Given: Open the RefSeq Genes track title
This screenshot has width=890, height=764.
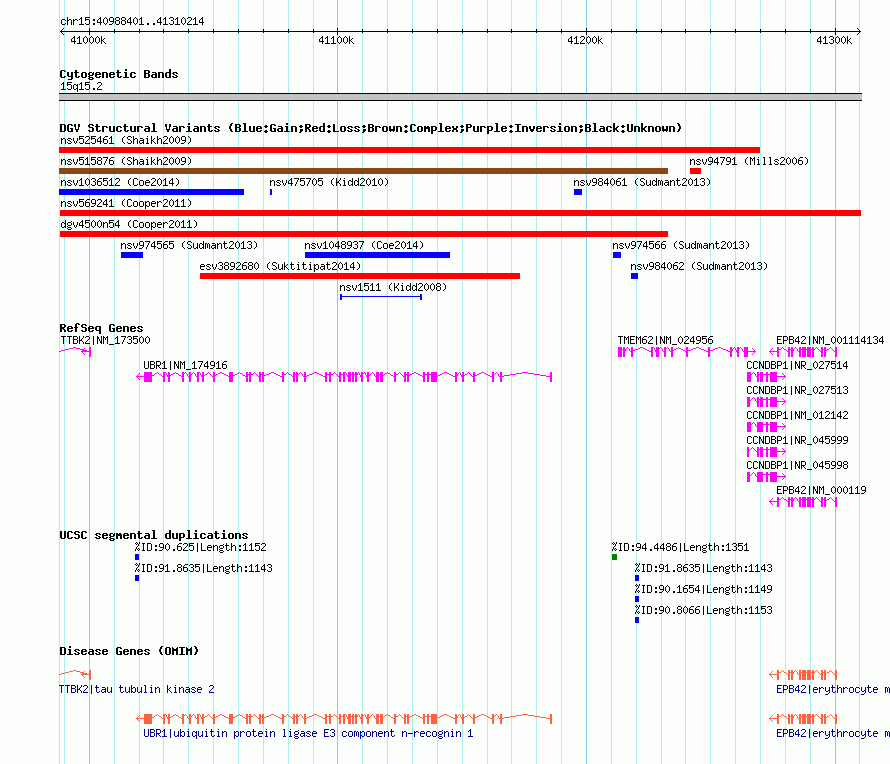Looking at the screenshot, I should [x=101, y=328].
